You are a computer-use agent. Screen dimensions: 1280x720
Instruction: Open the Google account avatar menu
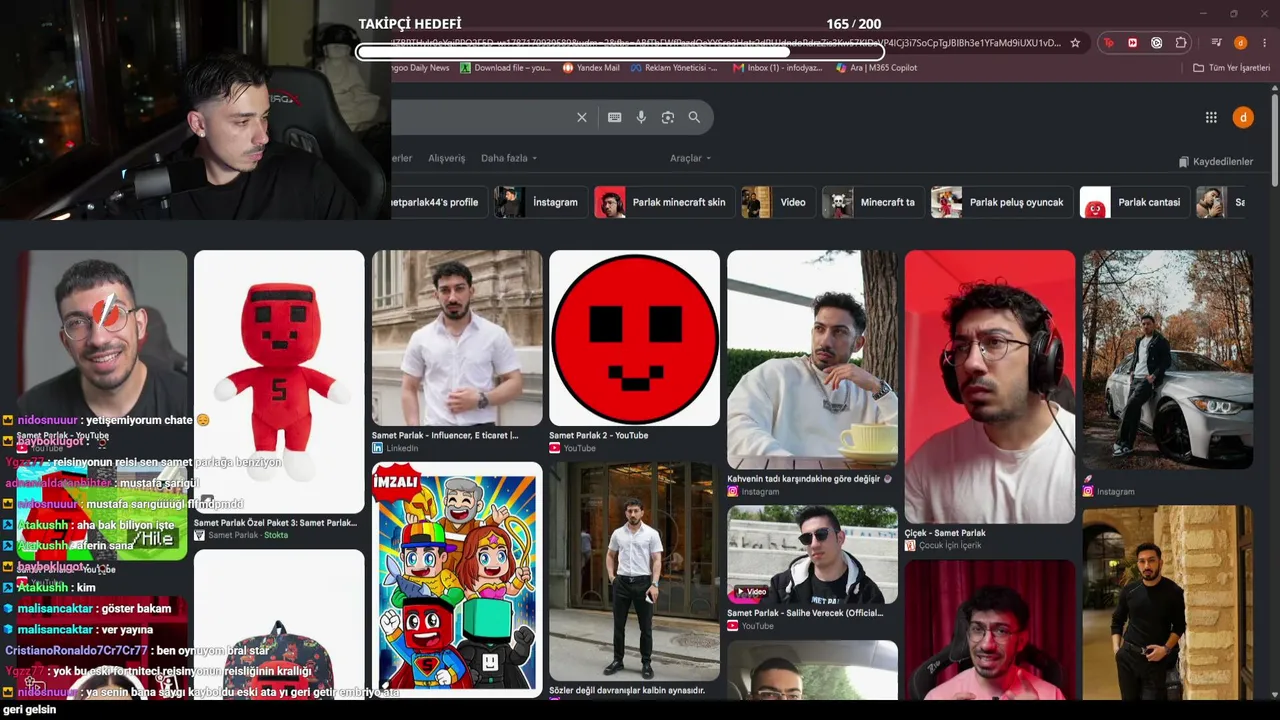click(1243, 117)
